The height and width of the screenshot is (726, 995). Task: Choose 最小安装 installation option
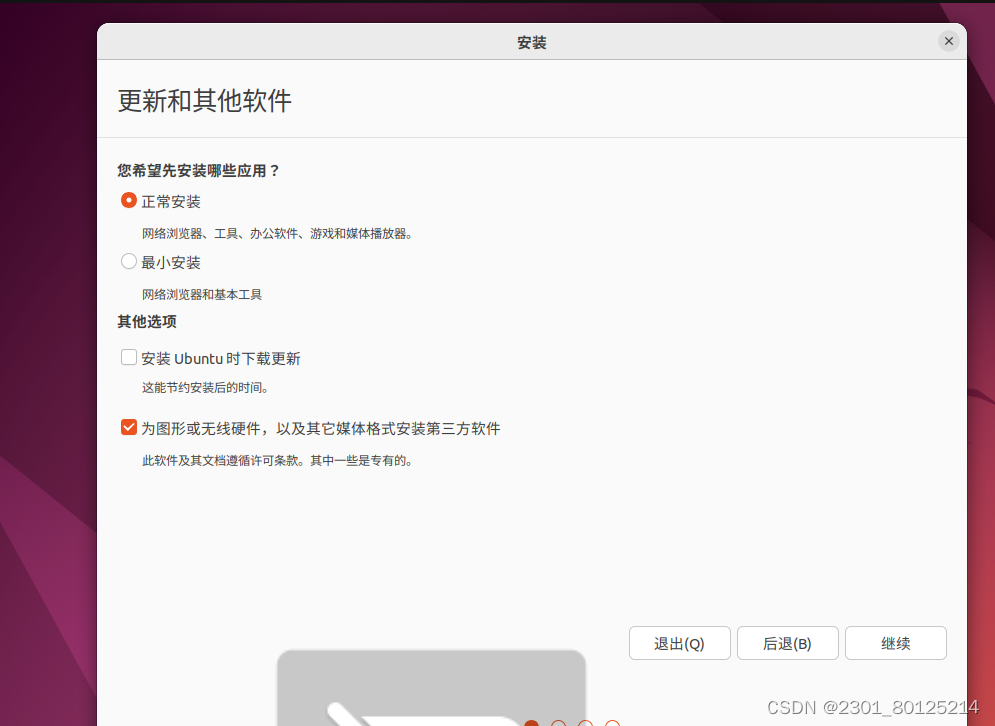(x=129, y=261)
